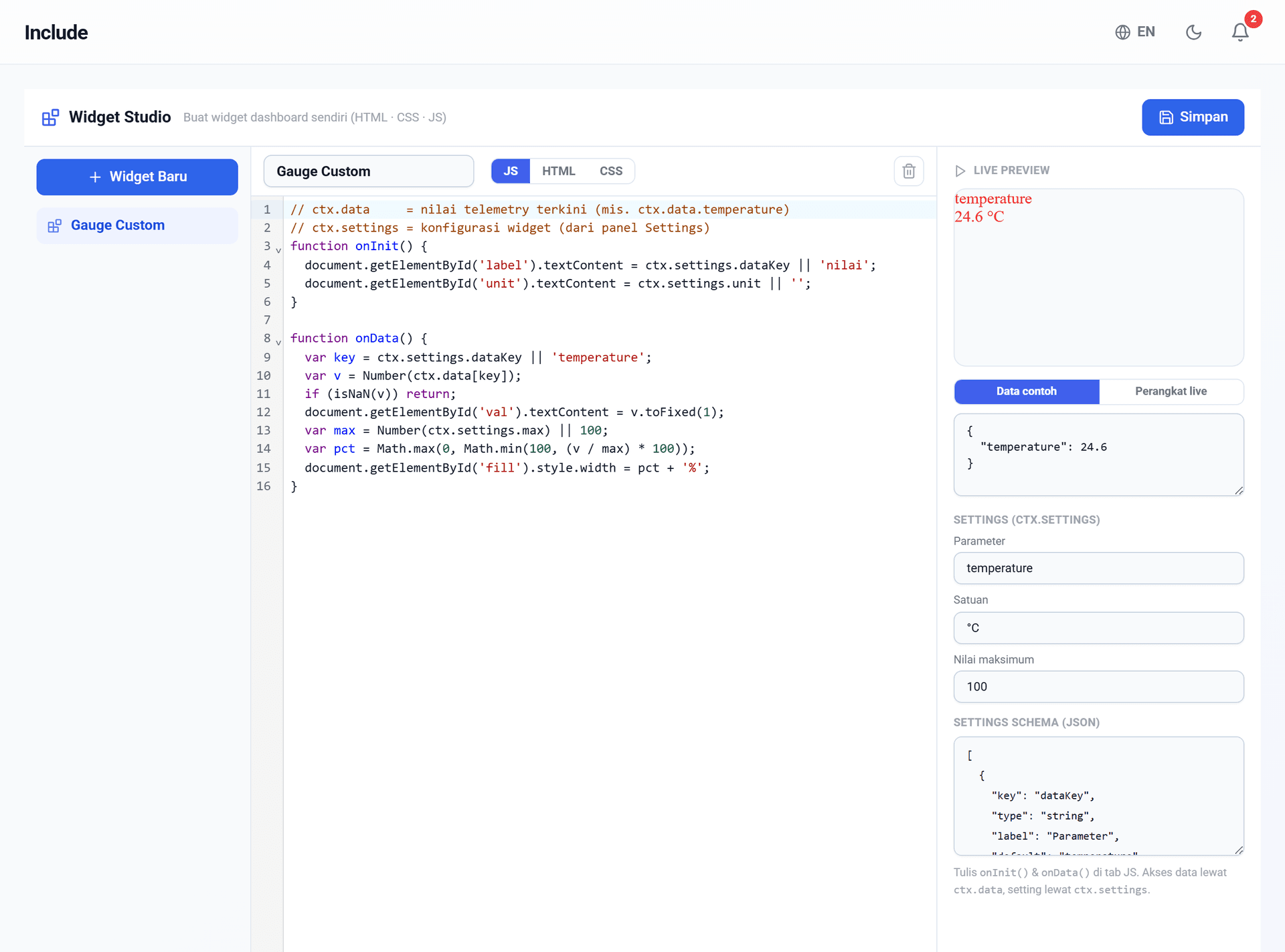Toggle dark mode moon icon
The width and height of the screenshot is (1285, 952).
pos(1193,32)
